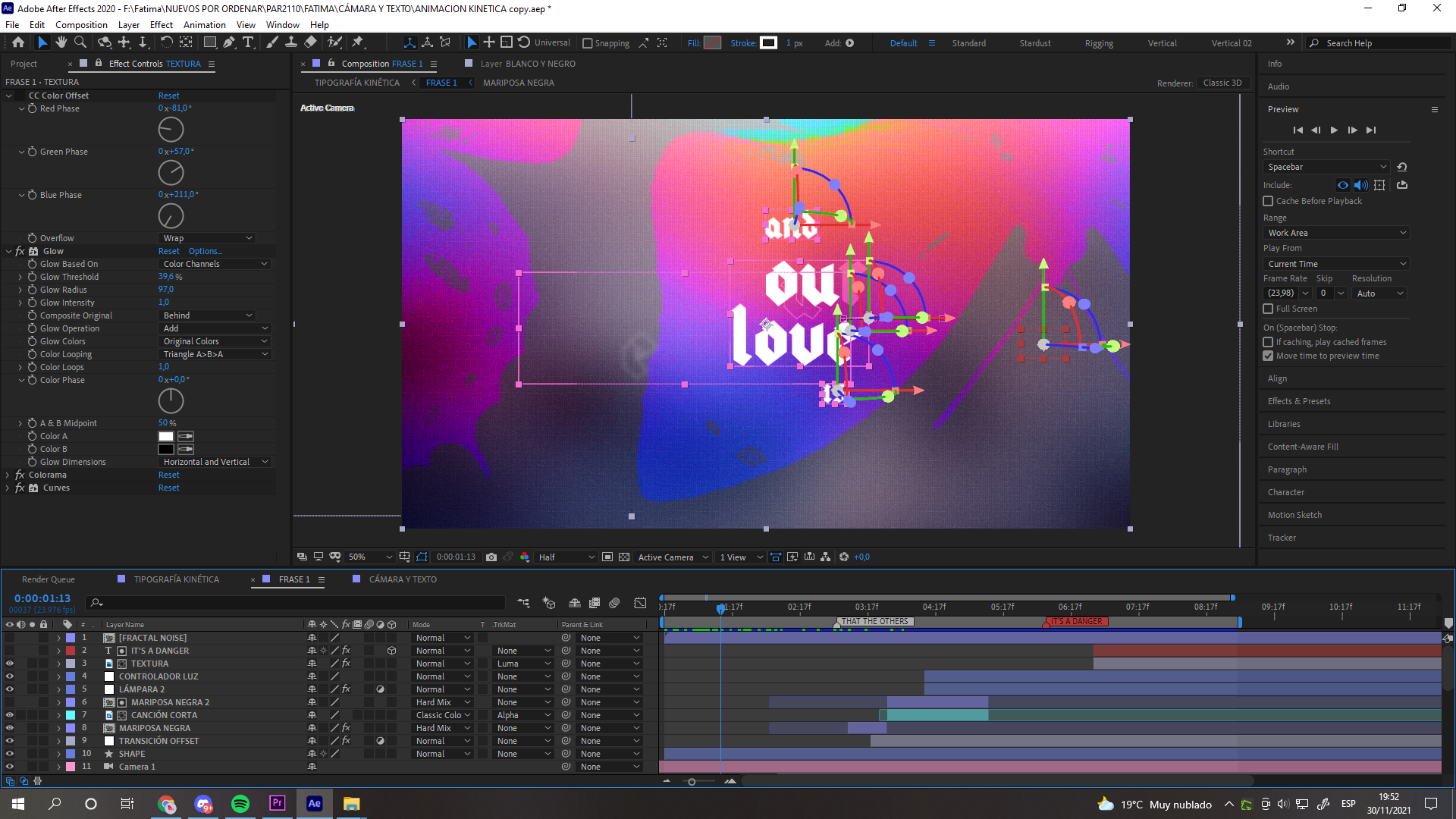This screenshot has height=819, width=1456.
Task: Expand the Colorama effect properties
Action: (8, 475)
